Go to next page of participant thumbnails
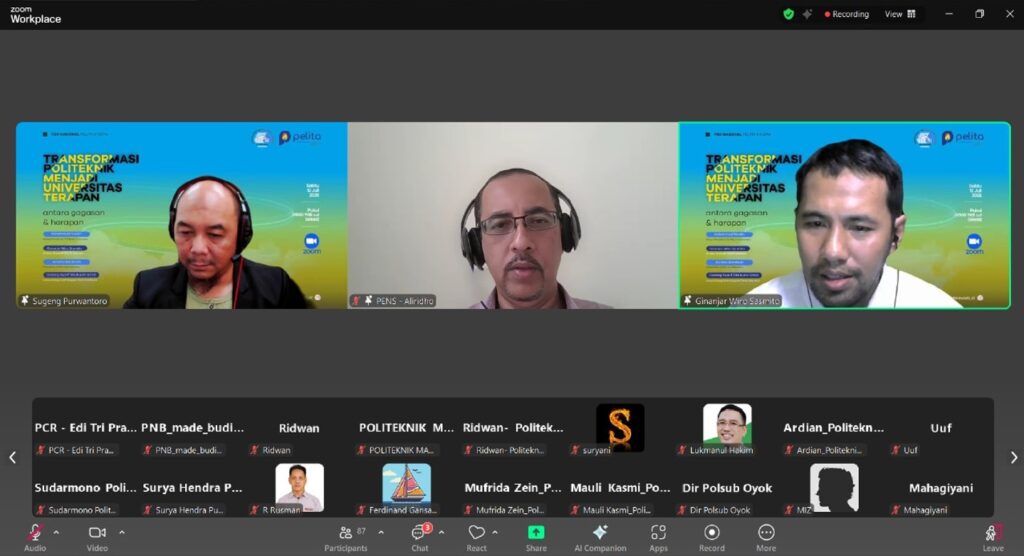The image size is (1024, 556). (1013, 457)
